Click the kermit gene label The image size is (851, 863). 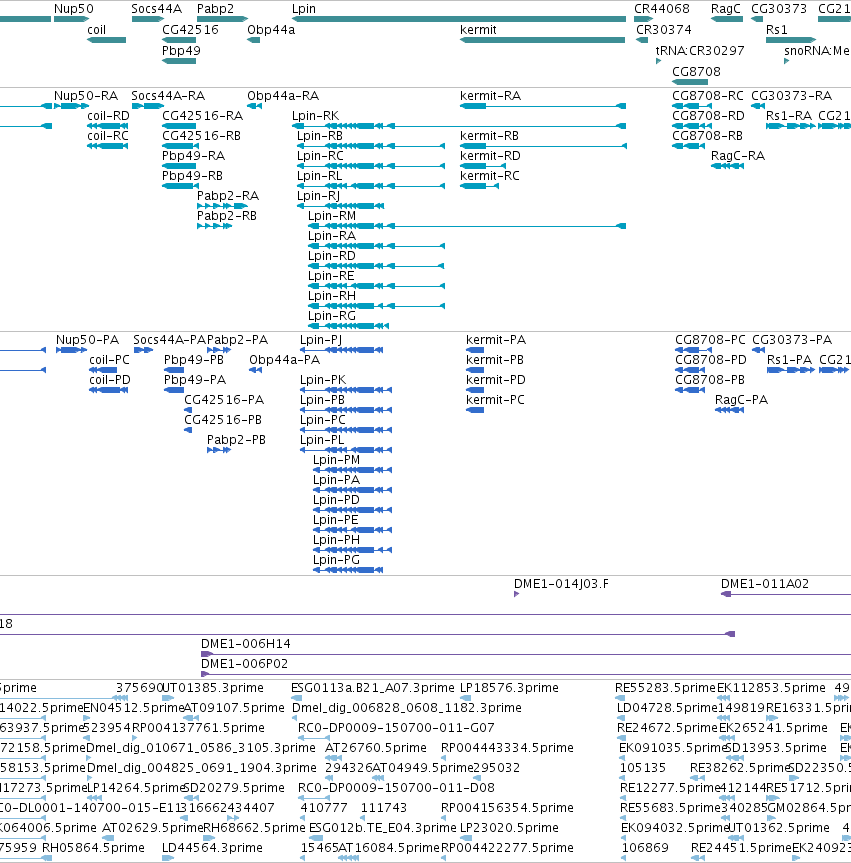(478, 30)
